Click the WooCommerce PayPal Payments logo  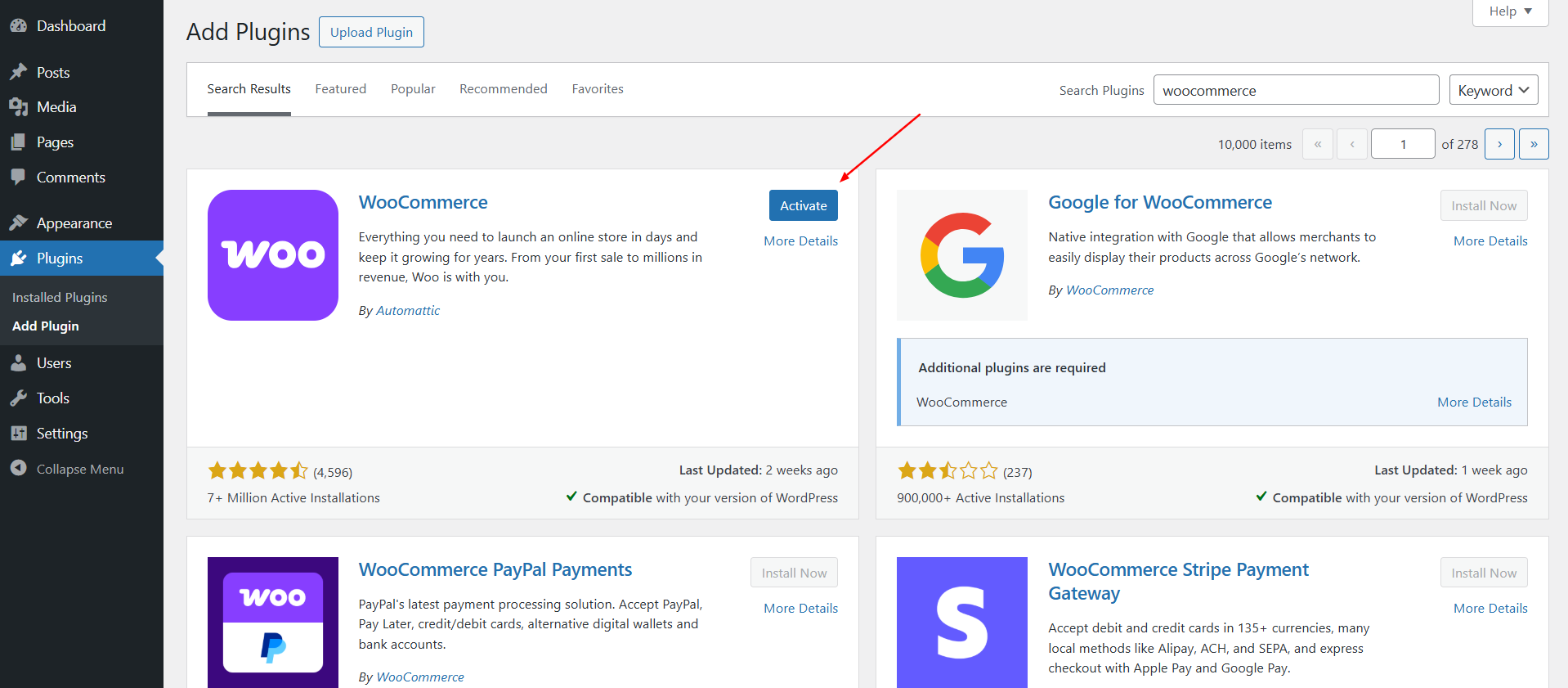pos(273,623)
